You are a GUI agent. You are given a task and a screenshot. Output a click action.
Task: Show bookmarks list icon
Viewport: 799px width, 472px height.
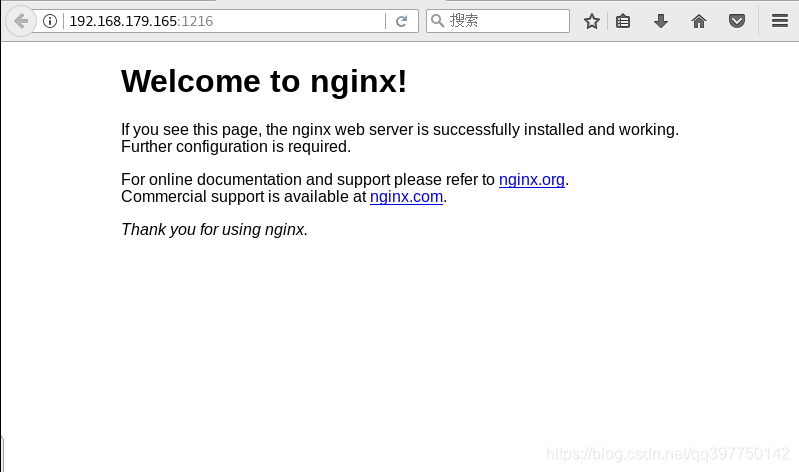623,21
